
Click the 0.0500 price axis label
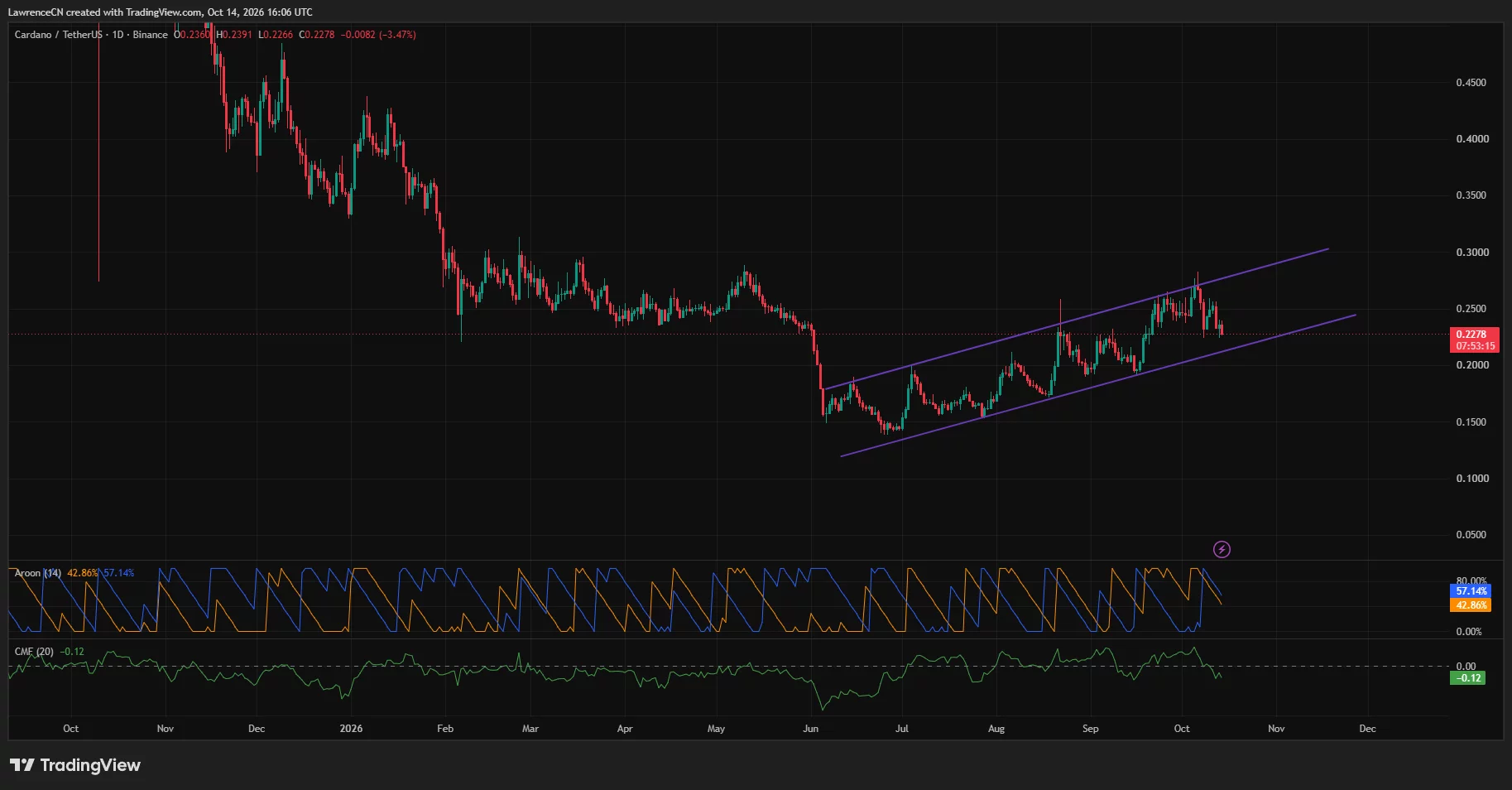1471,535
